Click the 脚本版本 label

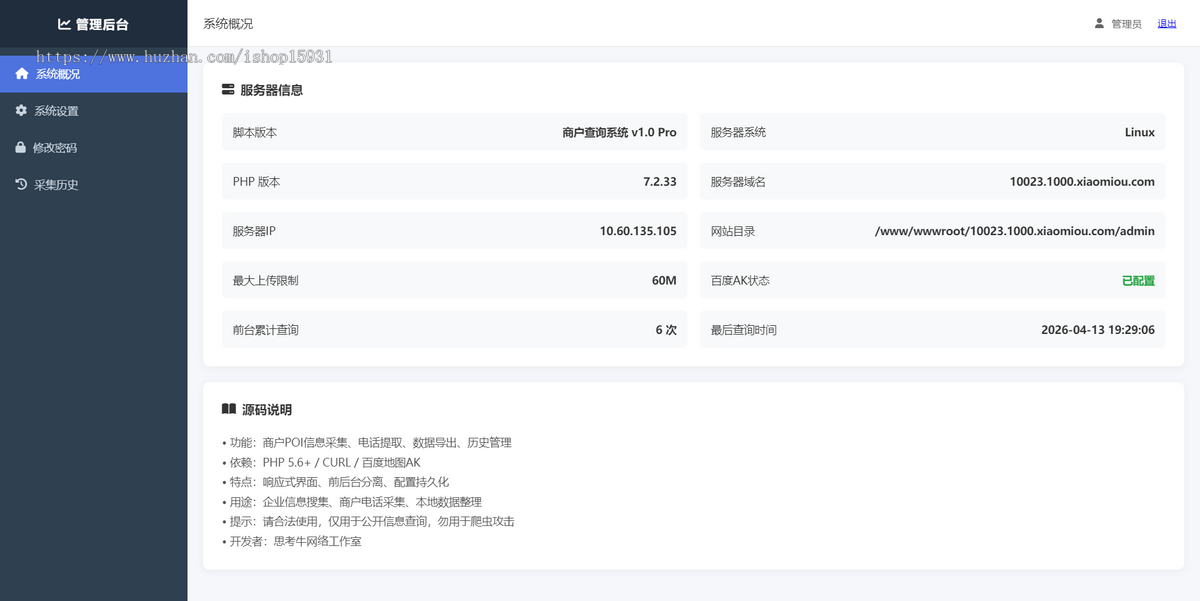255,132
